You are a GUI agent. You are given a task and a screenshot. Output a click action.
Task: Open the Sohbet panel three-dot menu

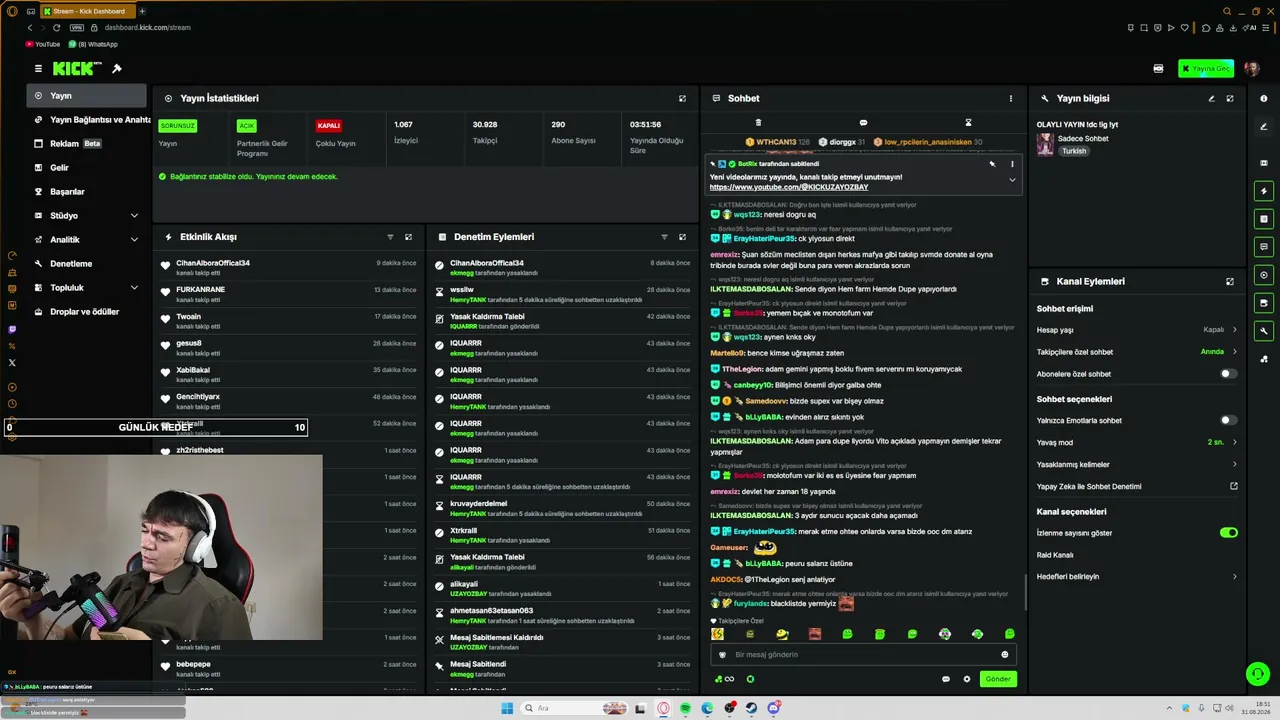coord(1011,99)
